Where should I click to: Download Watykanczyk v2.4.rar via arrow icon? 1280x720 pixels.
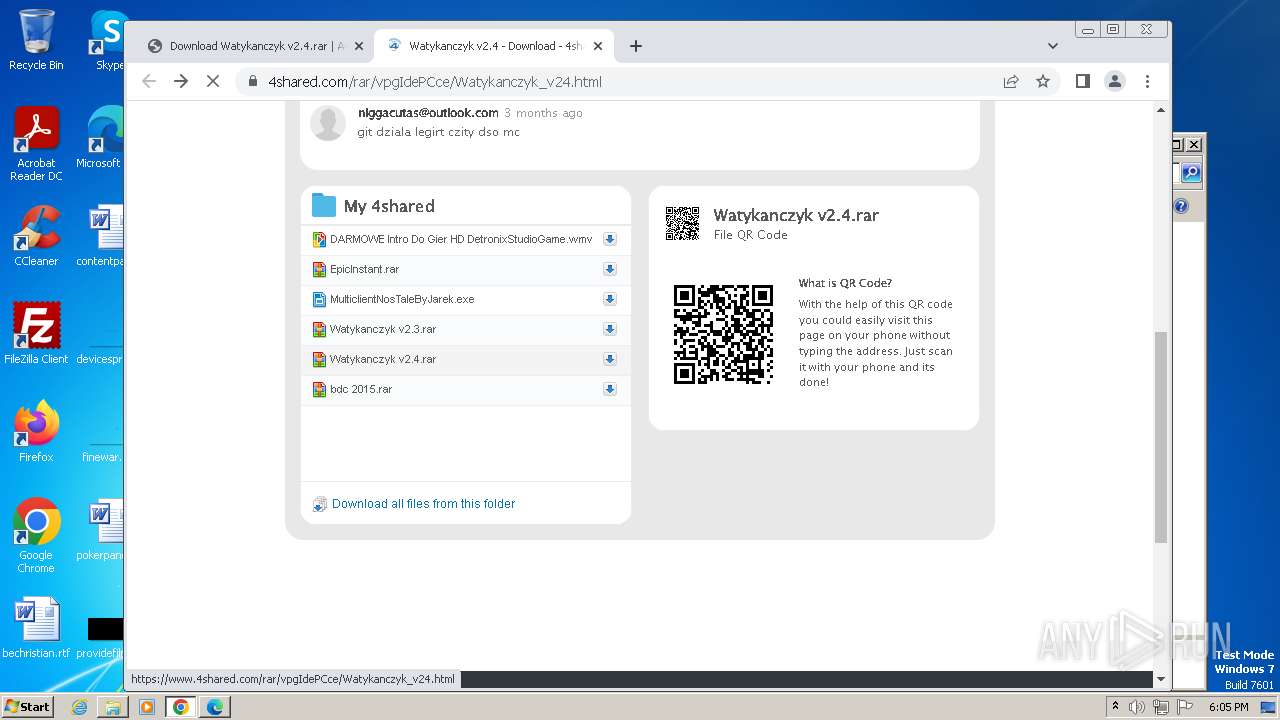(610, 359)
